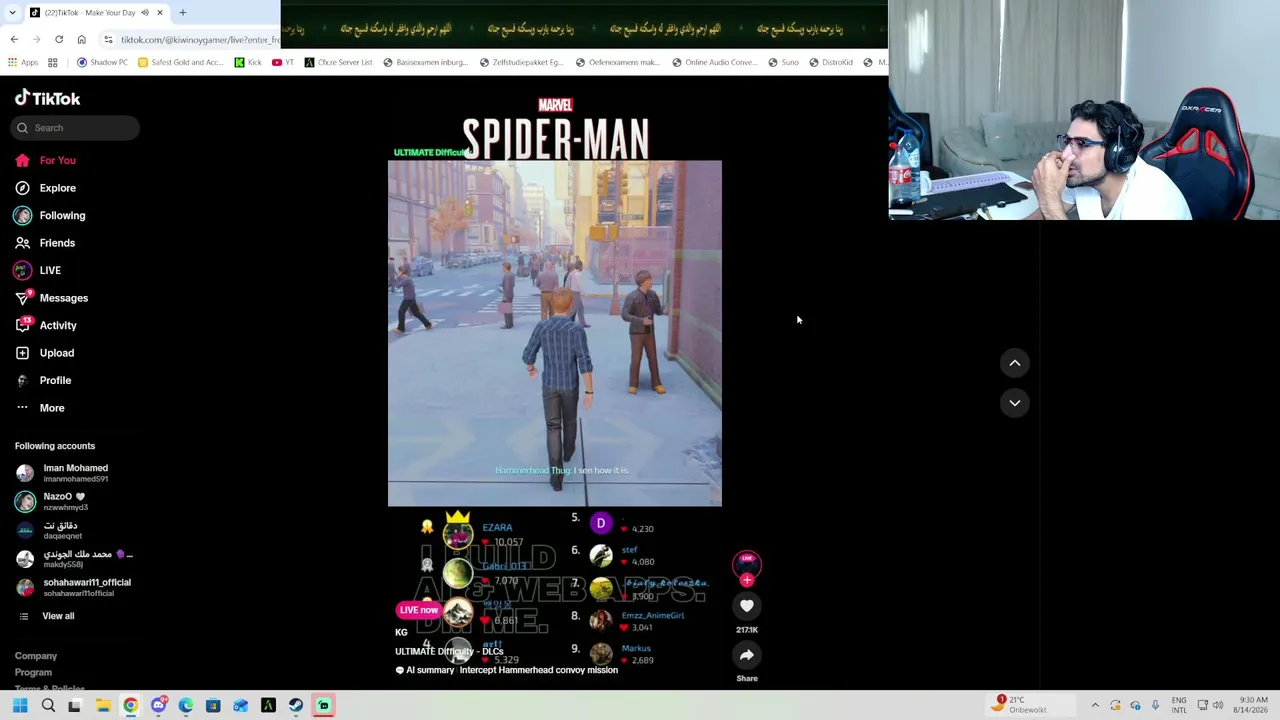Close the TikTok browser tab
This screenshot has height=720, width=1280.
[159, 12]
